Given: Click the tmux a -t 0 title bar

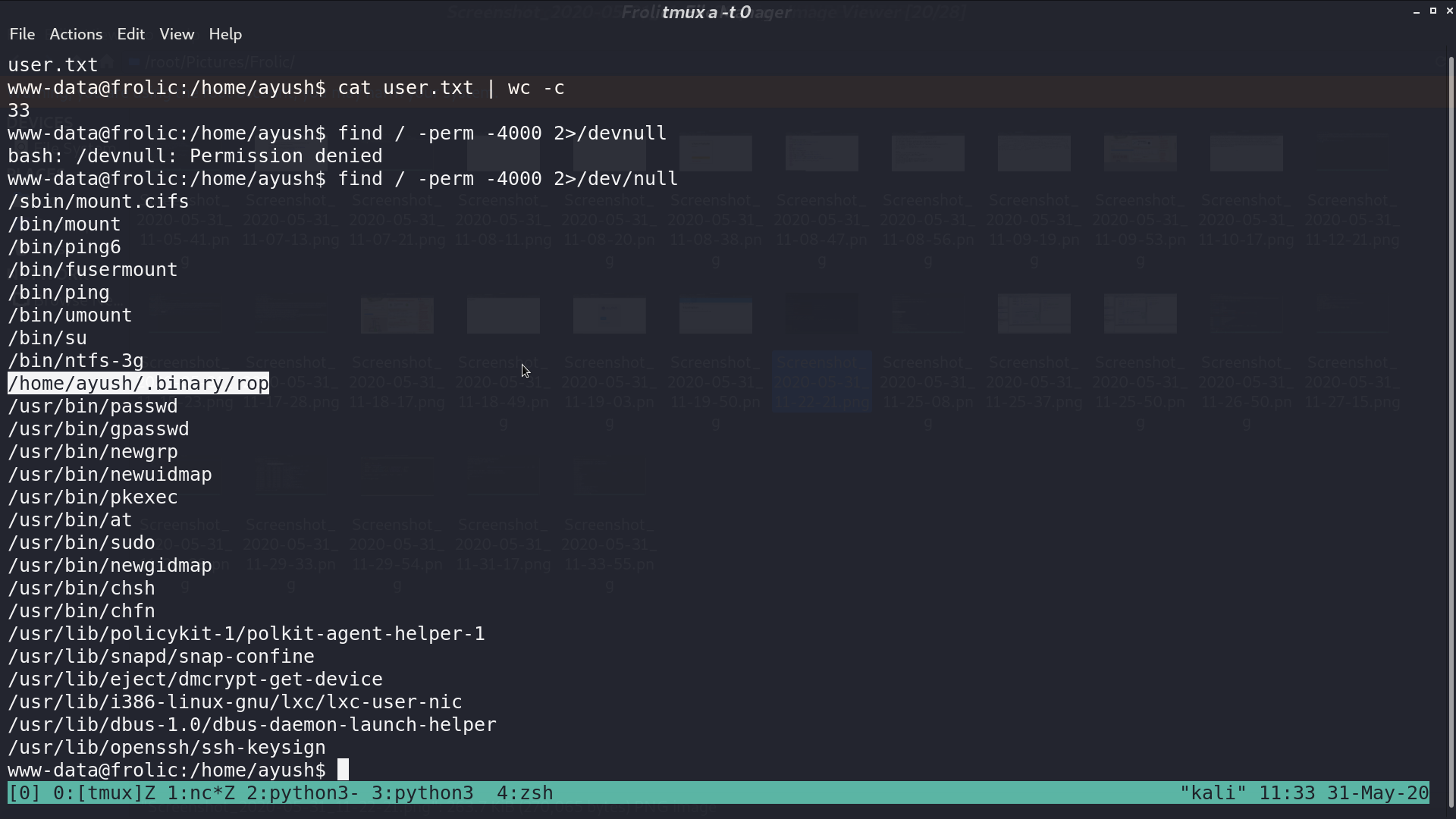Looking at the screenshot, I should tap(706, 11).
